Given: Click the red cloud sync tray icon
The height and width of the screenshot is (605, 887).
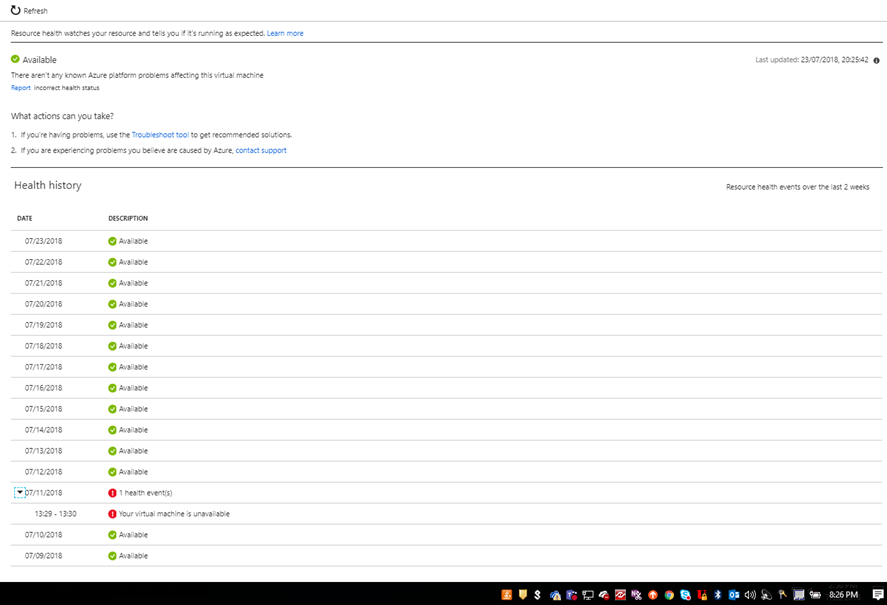Looking at the screenshot, I should 604,595.
